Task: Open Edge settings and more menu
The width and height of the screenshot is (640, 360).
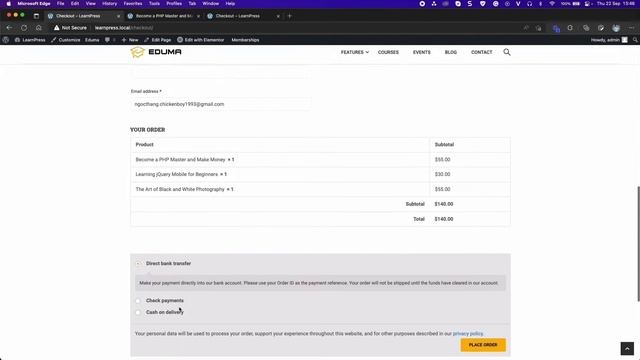Action: pyautogui.click(x=631, y=28)
